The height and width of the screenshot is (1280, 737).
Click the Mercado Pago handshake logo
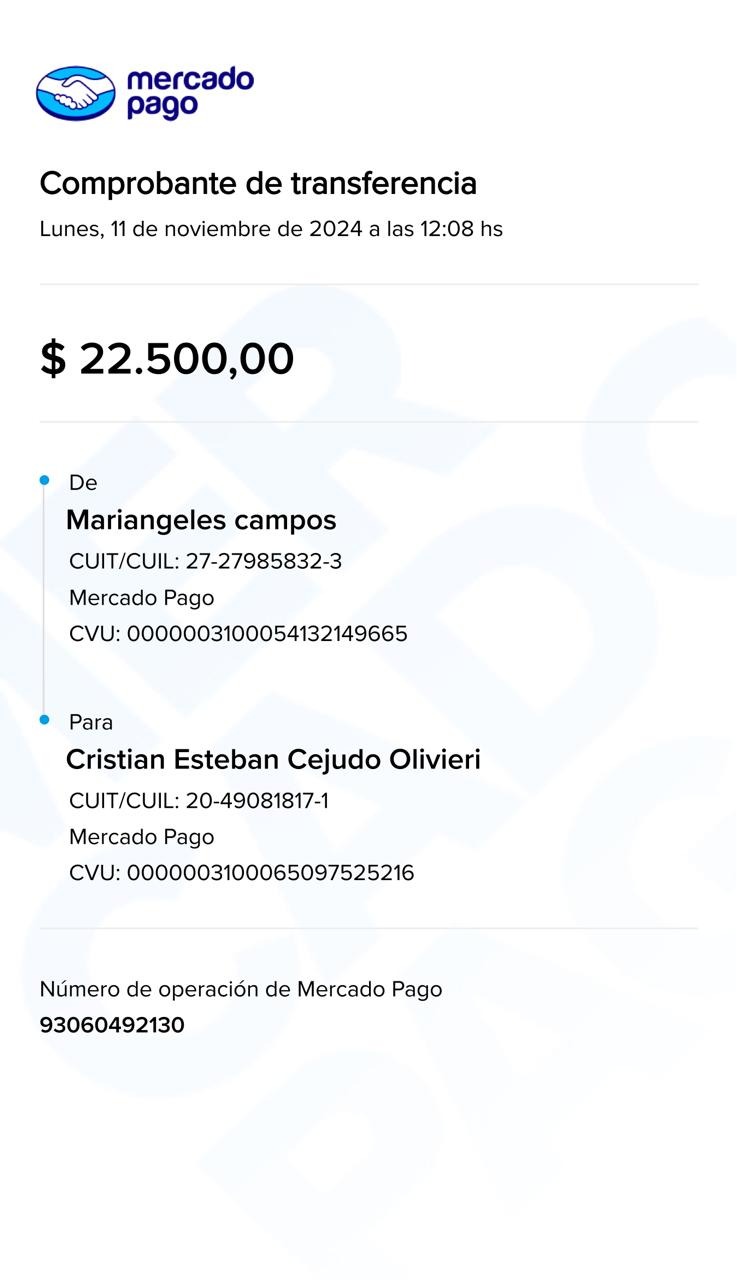pyautogui.click(x=76, y=93)
